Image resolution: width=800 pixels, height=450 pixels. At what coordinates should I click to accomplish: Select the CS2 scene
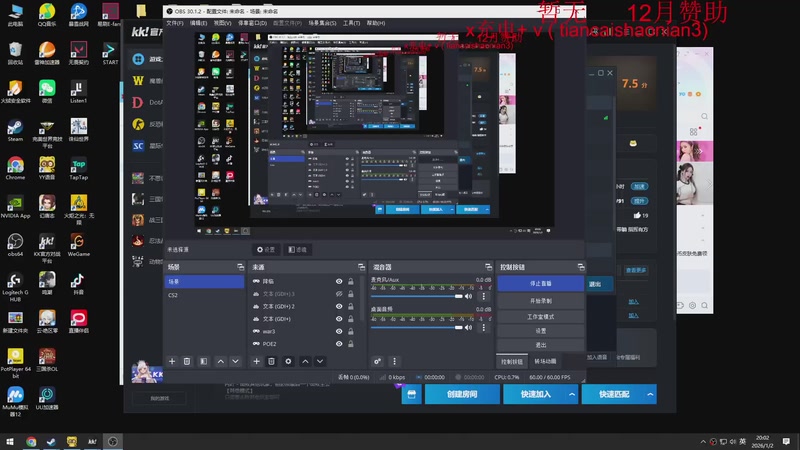click(204, 295)
